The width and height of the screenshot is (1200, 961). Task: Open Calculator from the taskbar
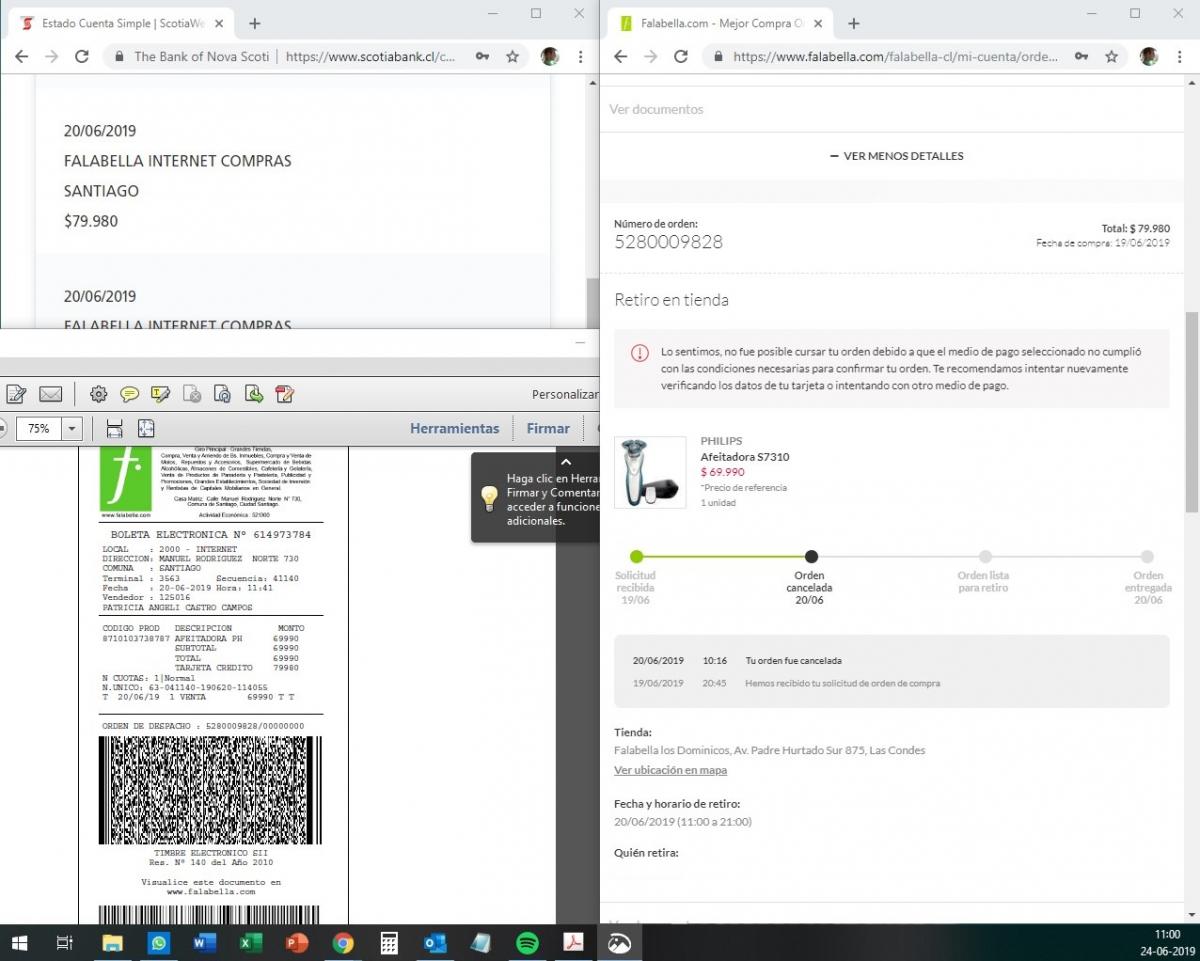[x=389, y=943]
